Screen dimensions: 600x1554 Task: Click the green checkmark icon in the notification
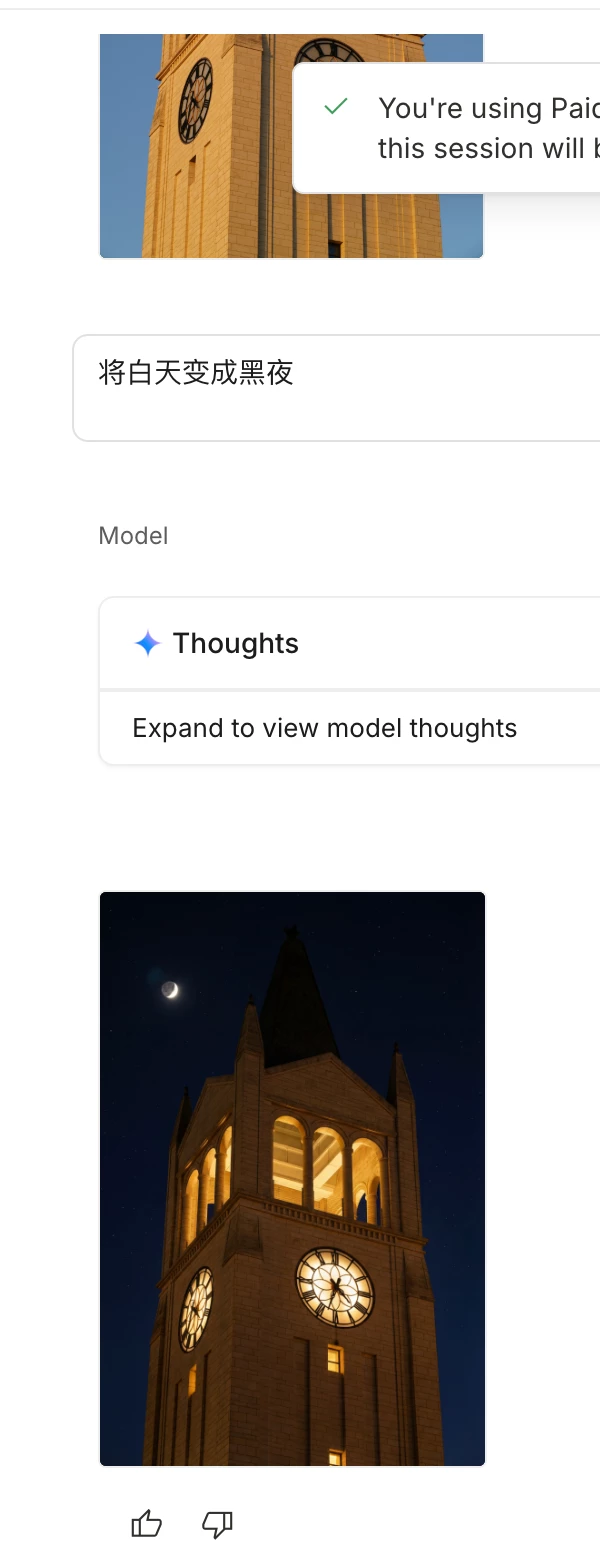tap(336, 106)
